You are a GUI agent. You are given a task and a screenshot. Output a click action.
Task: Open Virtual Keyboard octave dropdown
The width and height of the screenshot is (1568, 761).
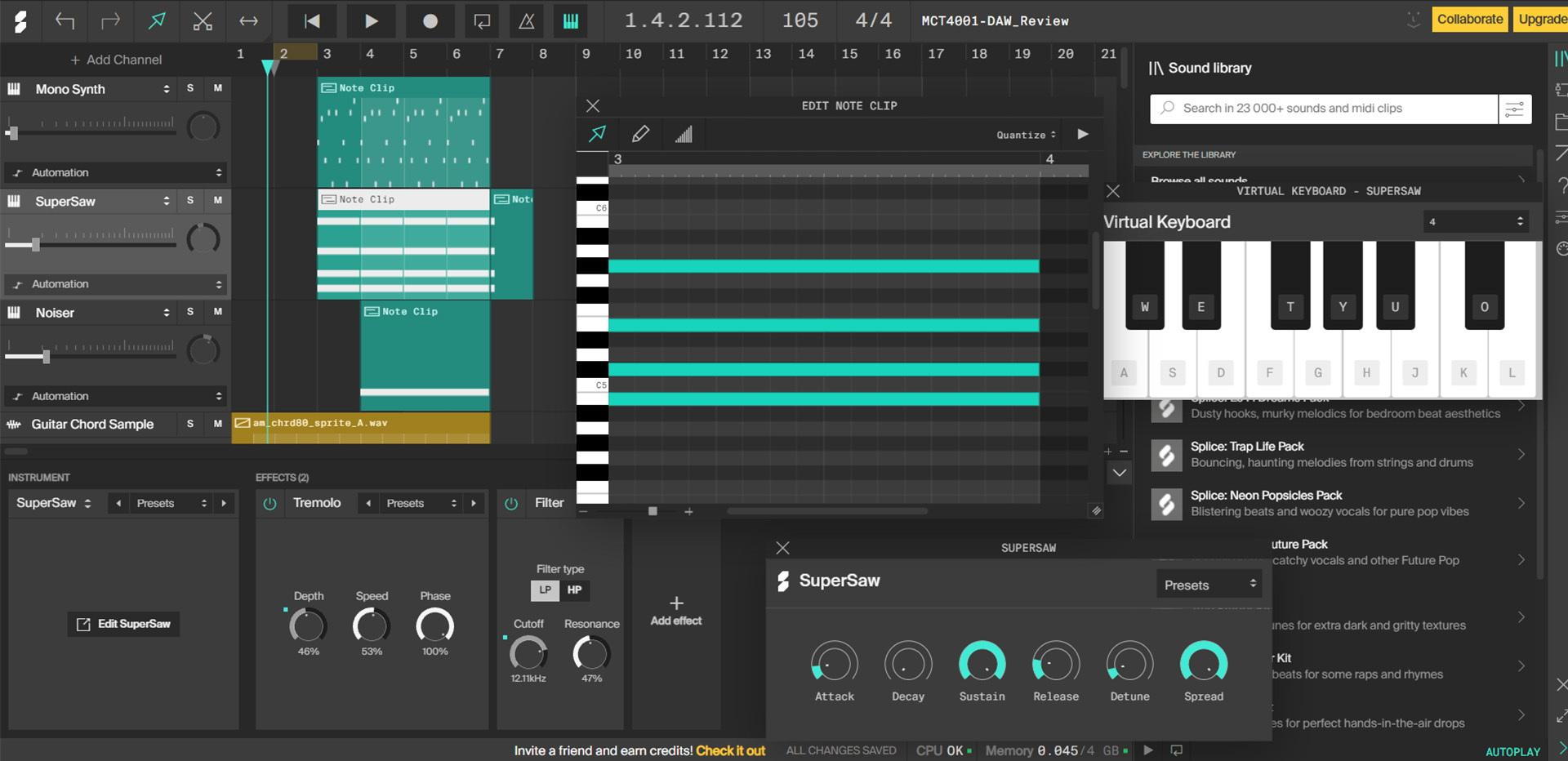click(x=1476, y=221)
